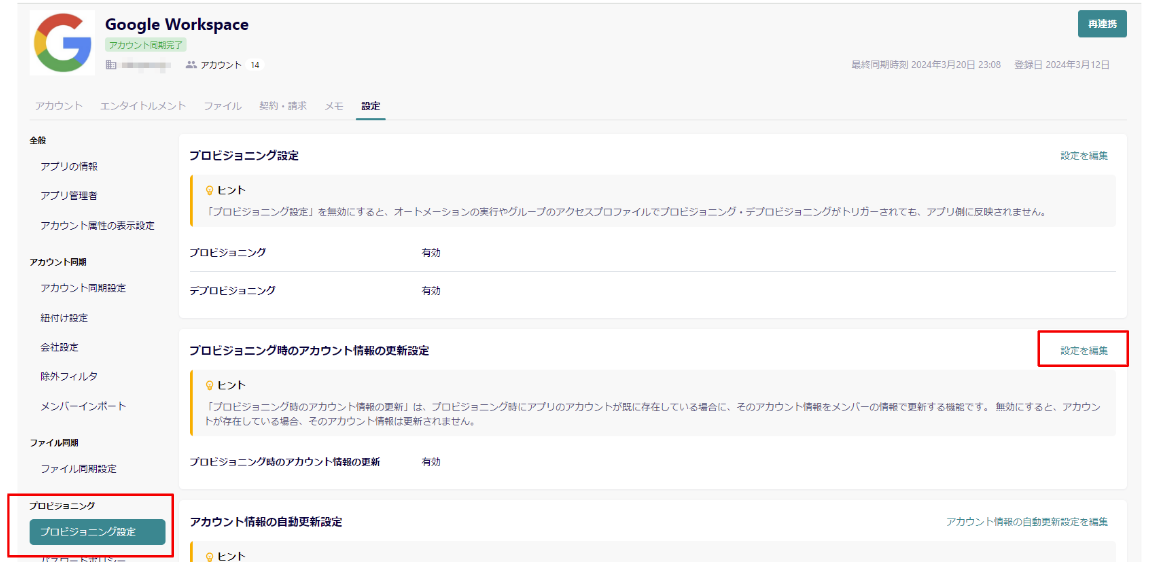Switch to the 契約・請求 tab

[x=283, y=106]
